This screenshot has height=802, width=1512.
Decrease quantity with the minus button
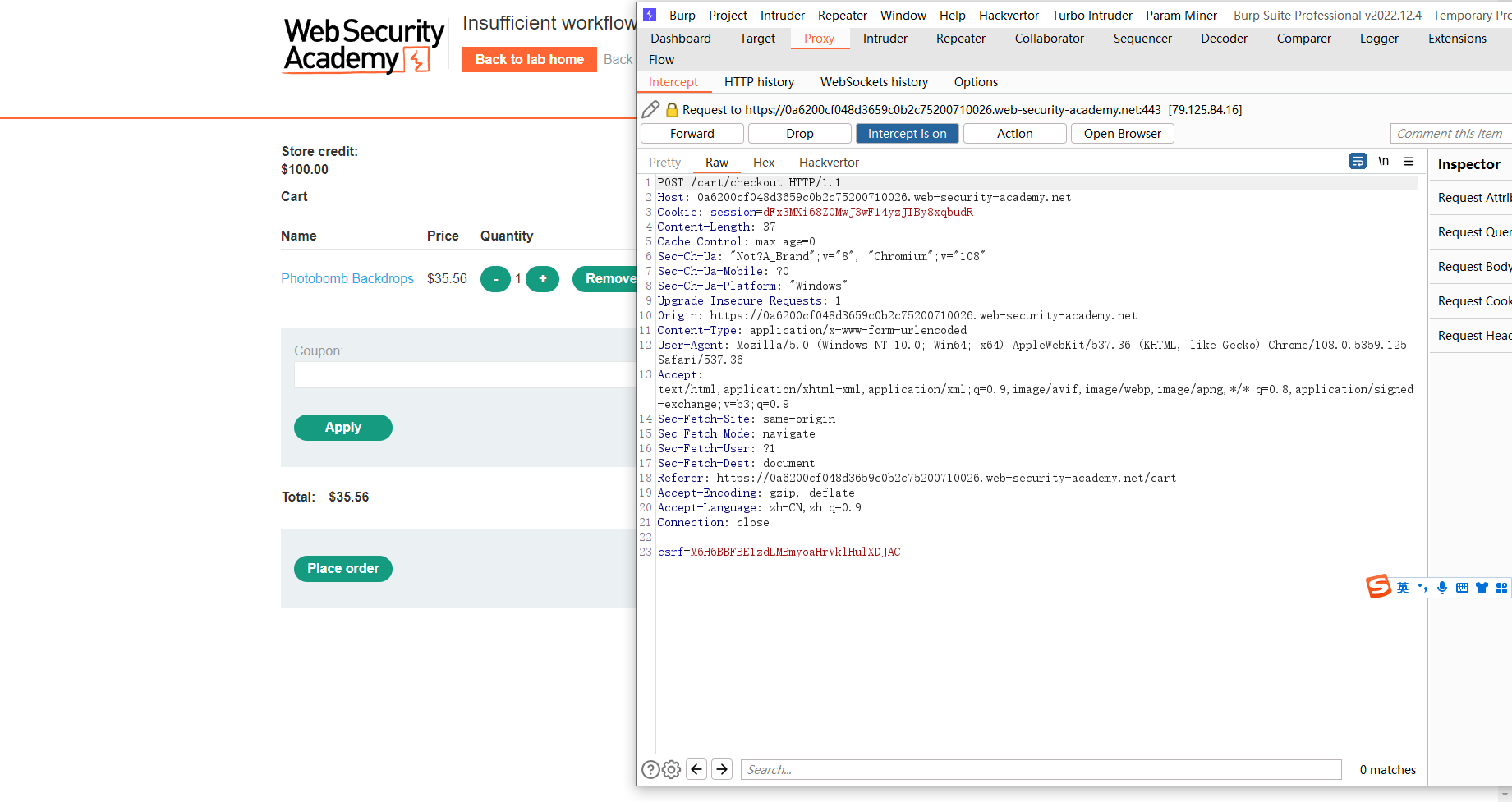point(495,279)
